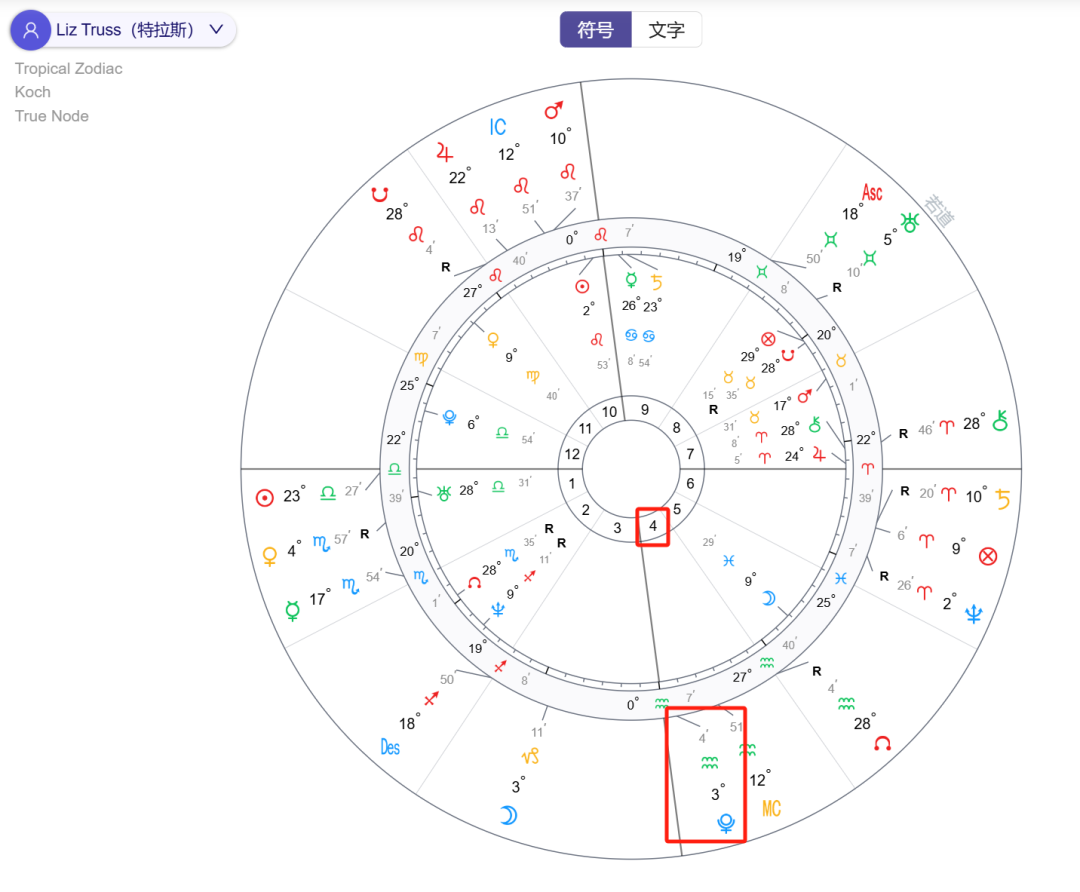Screen dimensions: 1080x892
Task: Select the True Node label
Action: (52, 116)
